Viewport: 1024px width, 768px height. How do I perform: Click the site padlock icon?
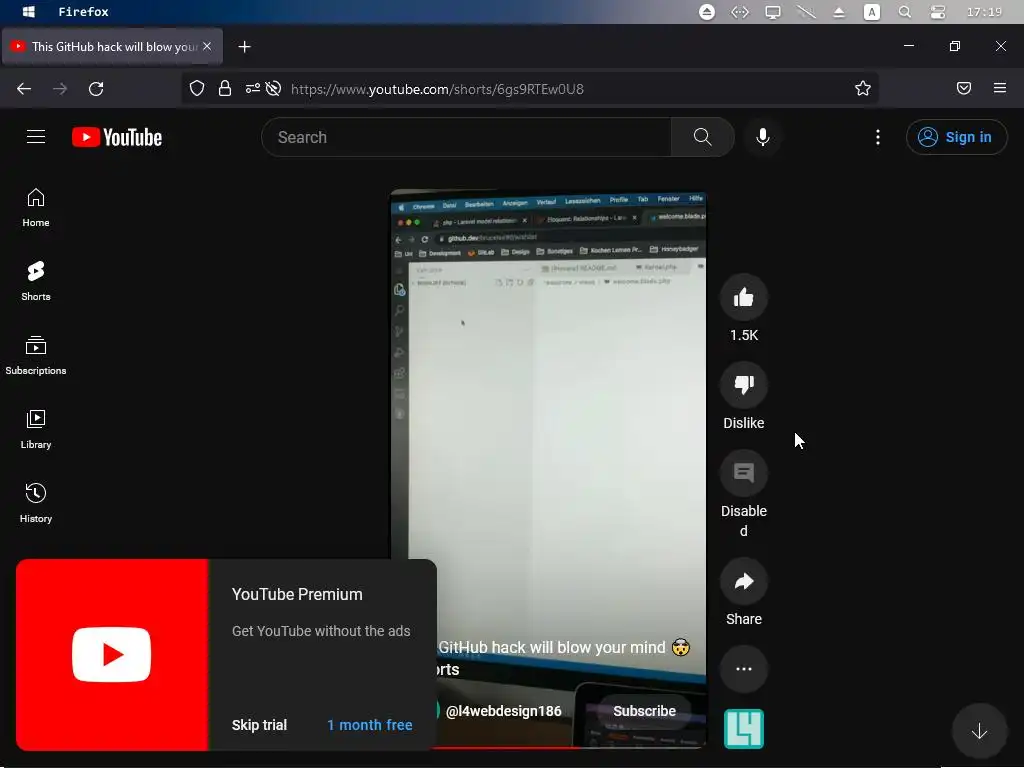click(225, 89)
